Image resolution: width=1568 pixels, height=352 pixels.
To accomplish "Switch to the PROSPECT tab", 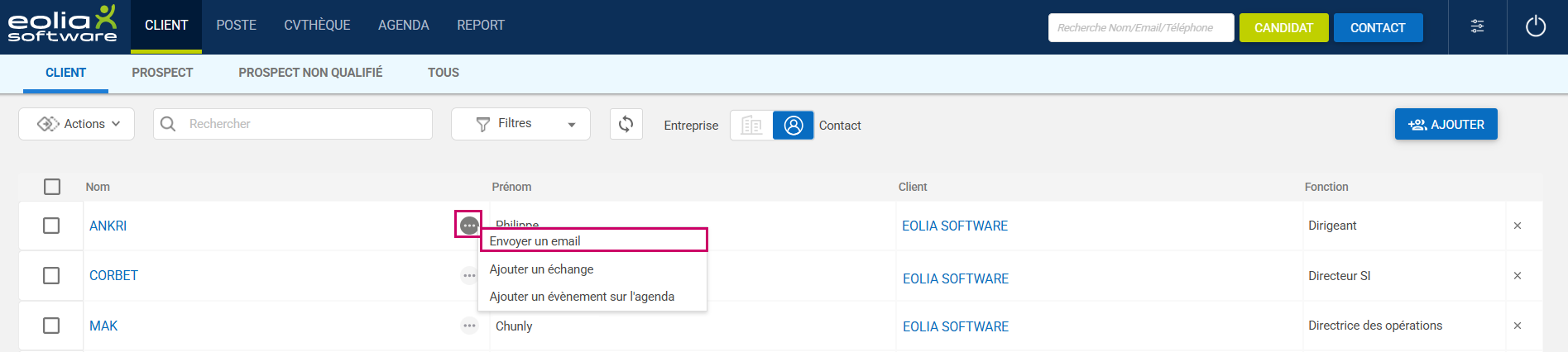I will [162, 73].
